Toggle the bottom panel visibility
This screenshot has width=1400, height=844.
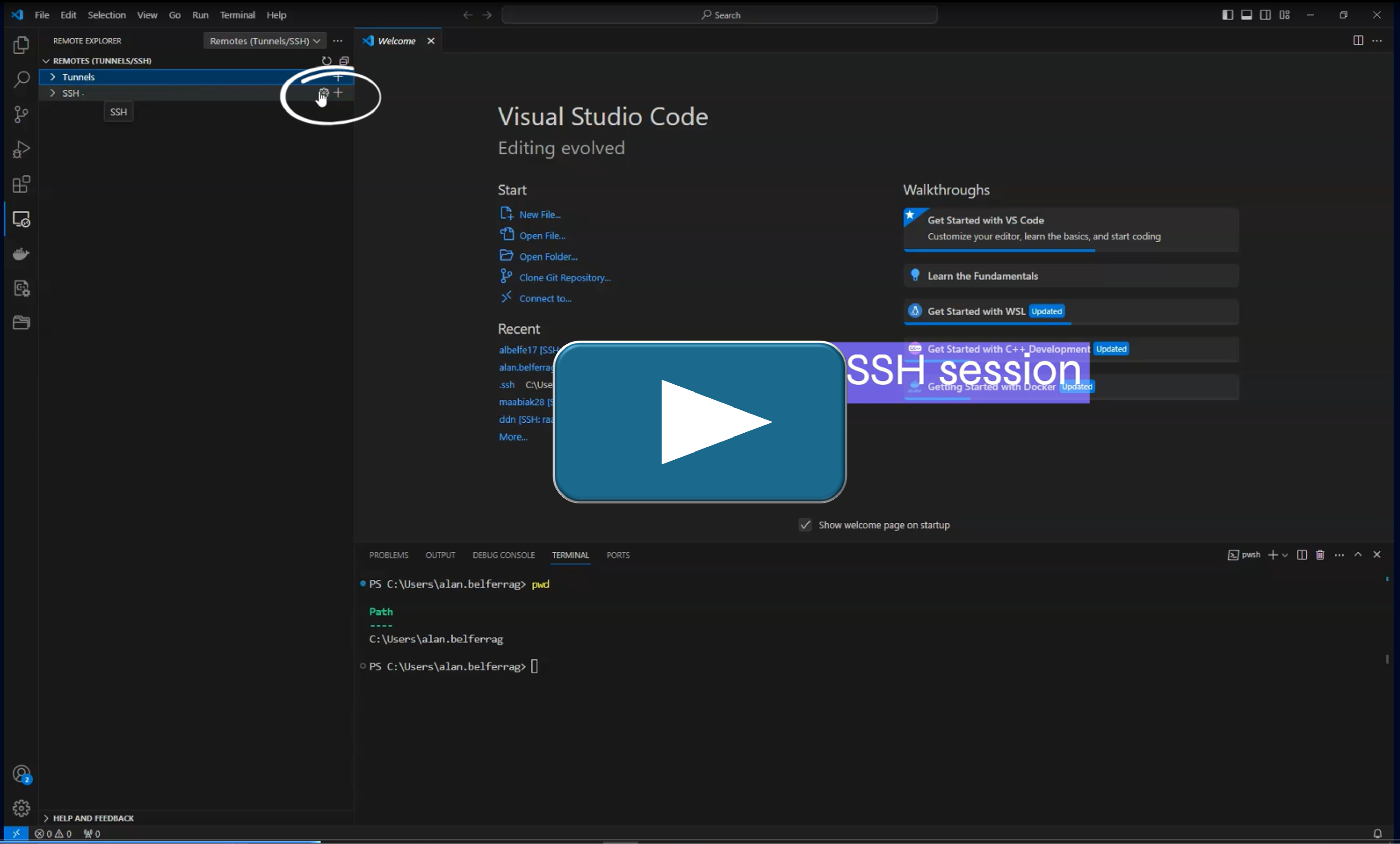point(1246,15)
